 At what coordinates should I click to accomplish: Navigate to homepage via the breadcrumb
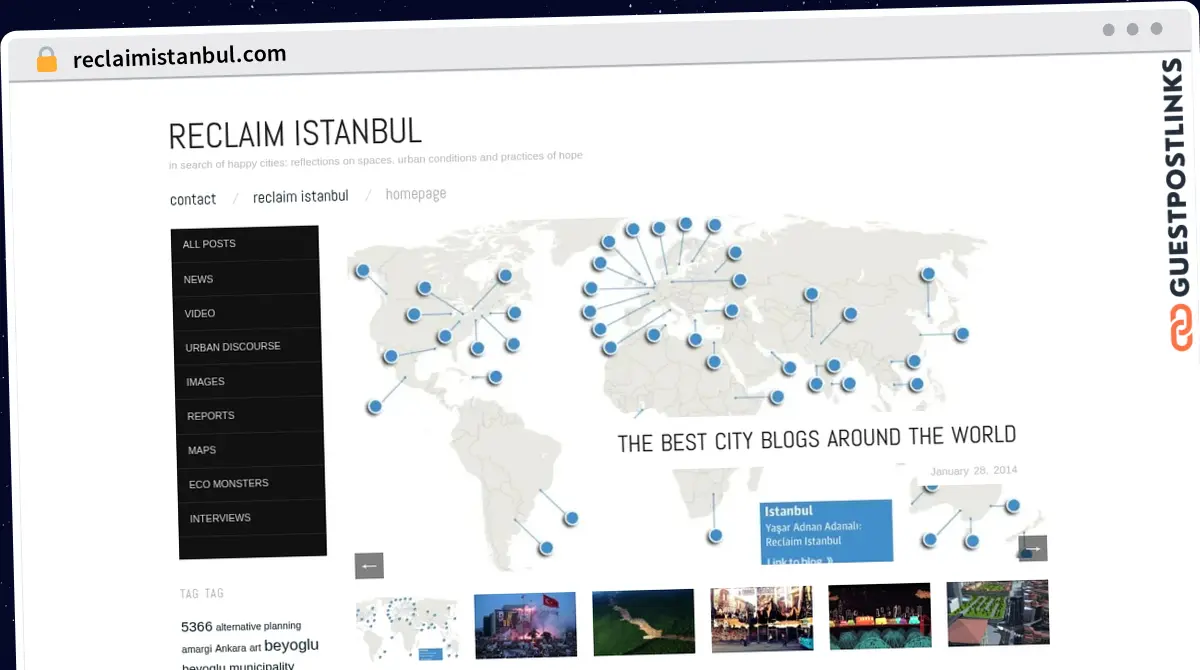click(416, 192)
